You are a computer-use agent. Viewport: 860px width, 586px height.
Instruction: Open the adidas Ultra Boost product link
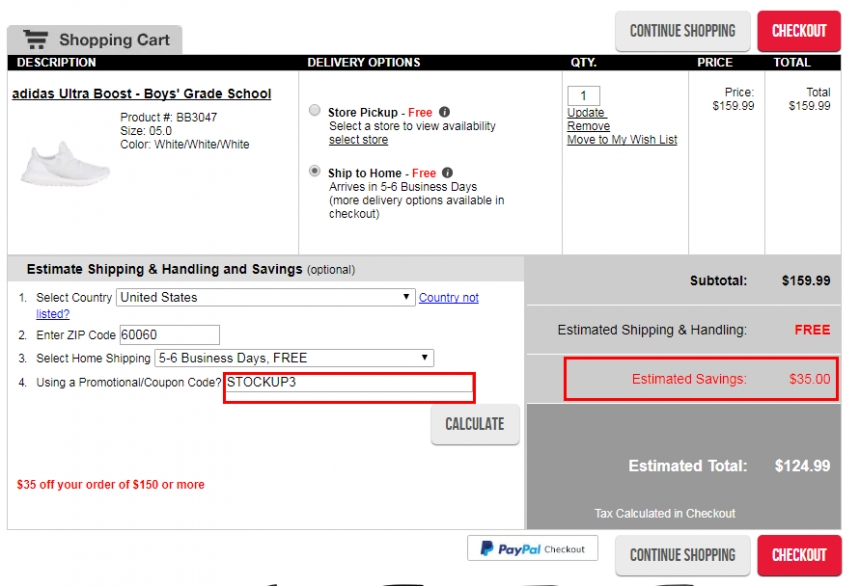point(142,94)
